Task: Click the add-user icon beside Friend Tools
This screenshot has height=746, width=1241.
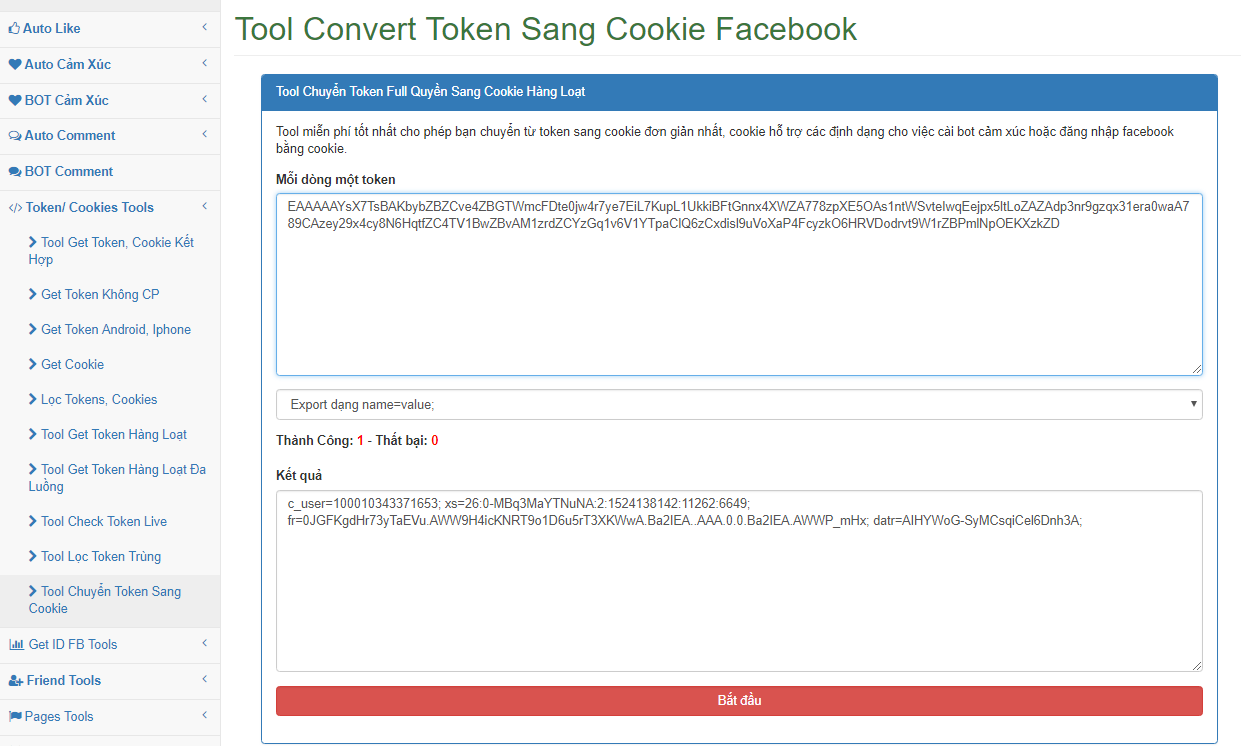Action: coord(16,681)
